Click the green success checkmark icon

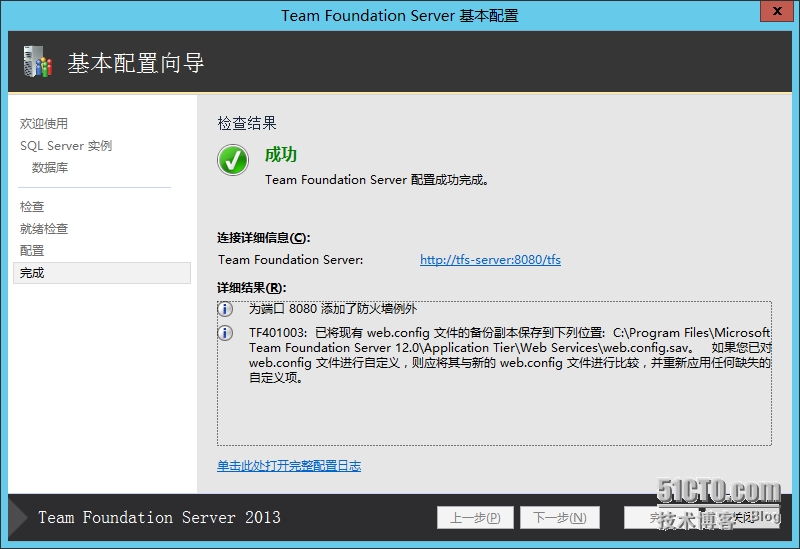[x=233, y=160]
